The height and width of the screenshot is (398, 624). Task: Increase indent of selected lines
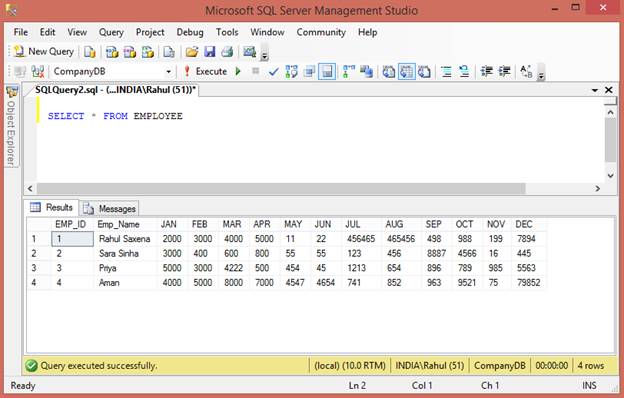tap(504, 72)
